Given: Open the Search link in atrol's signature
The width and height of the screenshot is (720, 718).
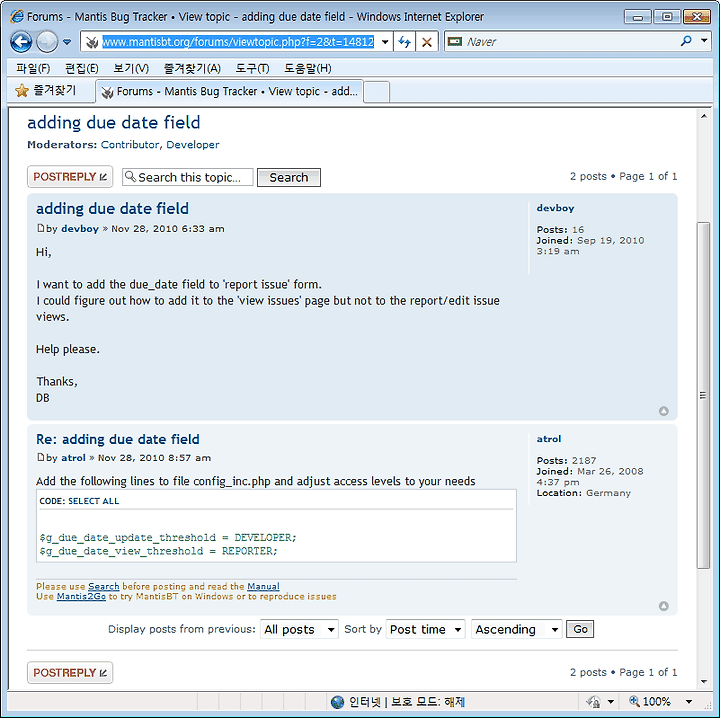Looking at the screenshot, I should point(103,586).
